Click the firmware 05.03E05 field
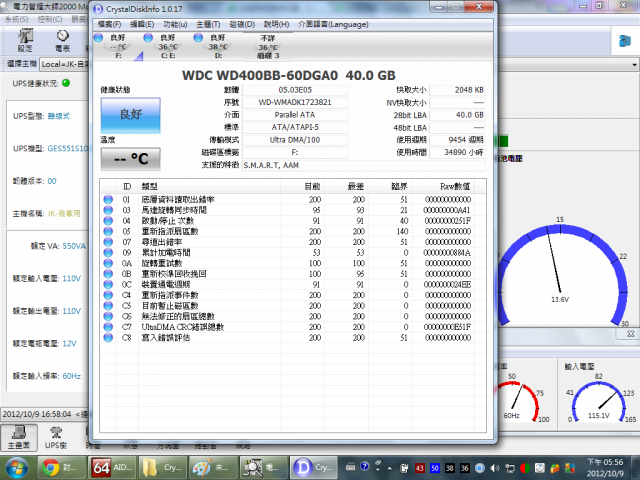 (295, 90)
